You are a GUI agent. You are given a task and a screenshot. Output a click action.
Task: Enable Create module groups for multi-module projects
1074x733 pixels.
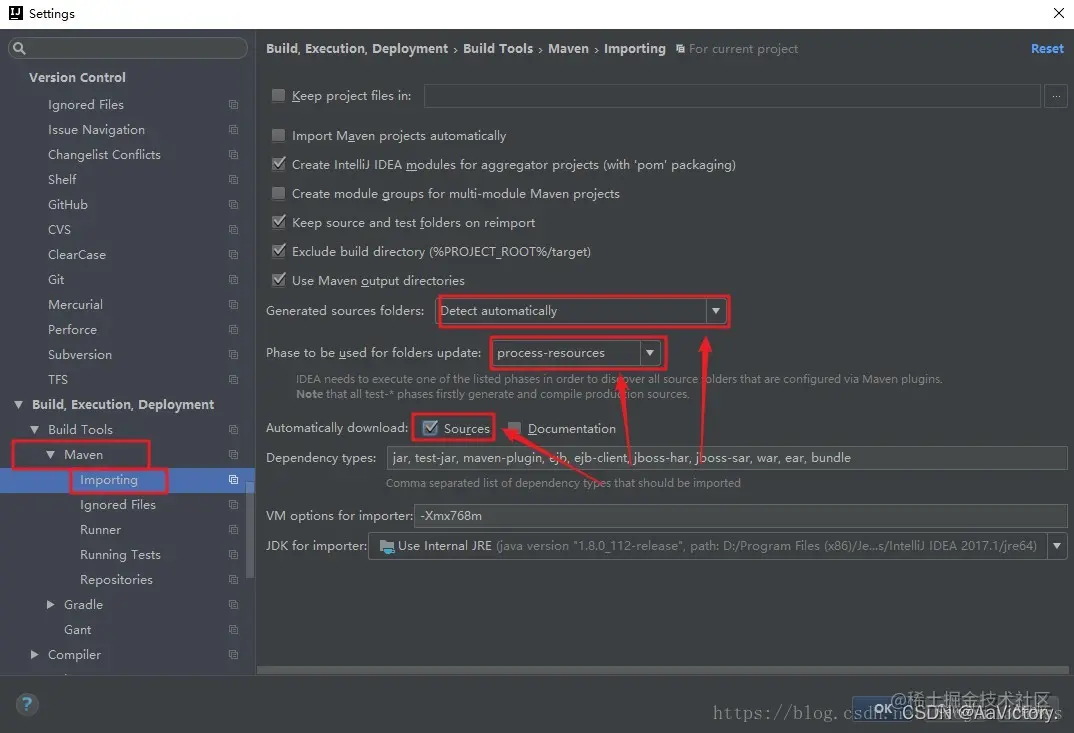point(278,193)
